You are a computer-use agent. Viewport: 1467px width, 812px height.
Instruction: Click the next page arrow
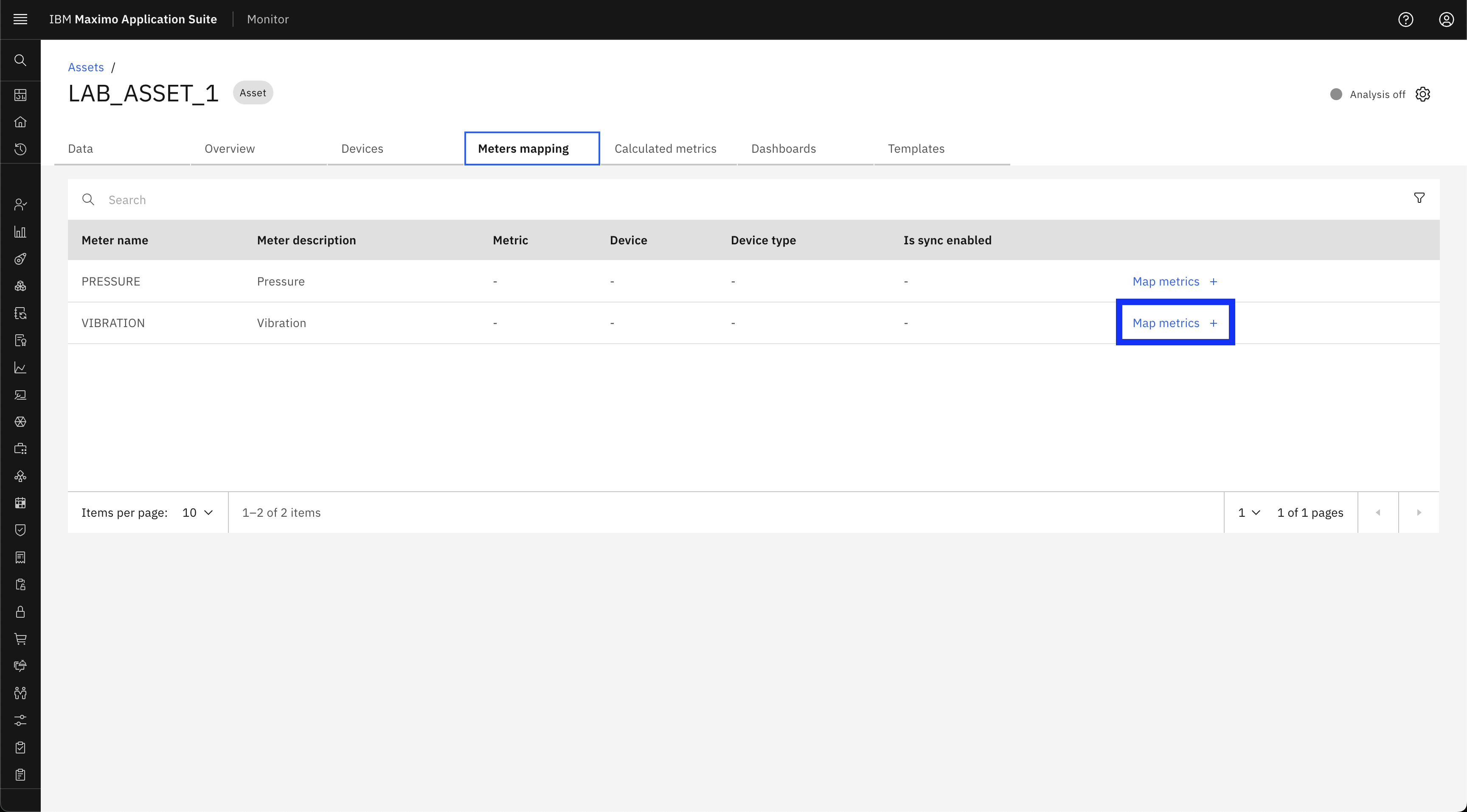[x=1419, y=512]
